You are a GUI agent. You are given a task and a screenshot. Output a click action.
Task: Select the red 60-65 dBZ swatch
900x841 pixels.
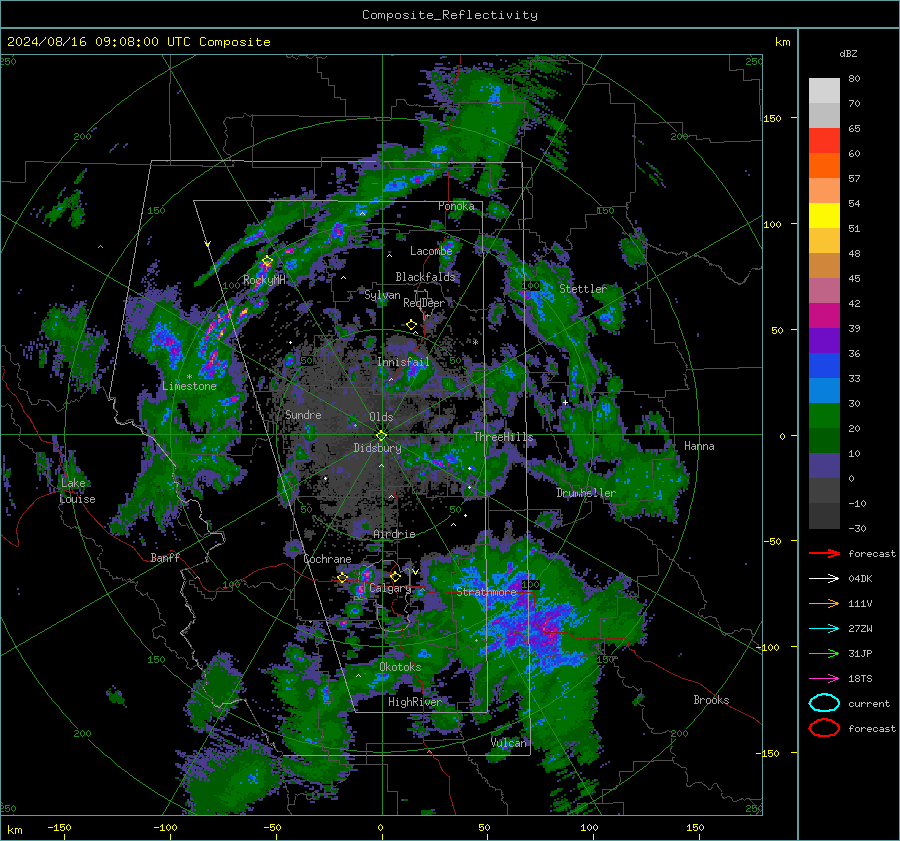[x=824, y=141]
